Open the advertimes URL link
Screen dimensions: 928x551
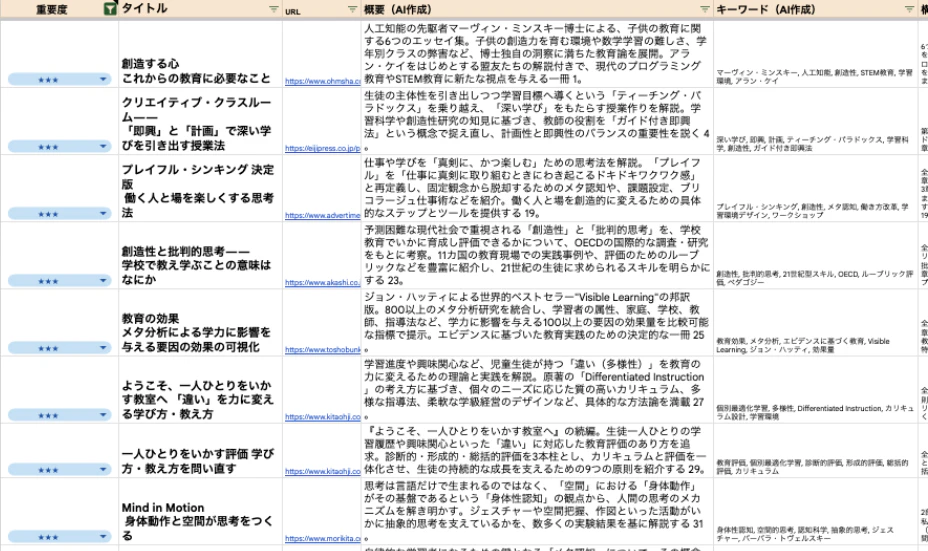[323, 215]
